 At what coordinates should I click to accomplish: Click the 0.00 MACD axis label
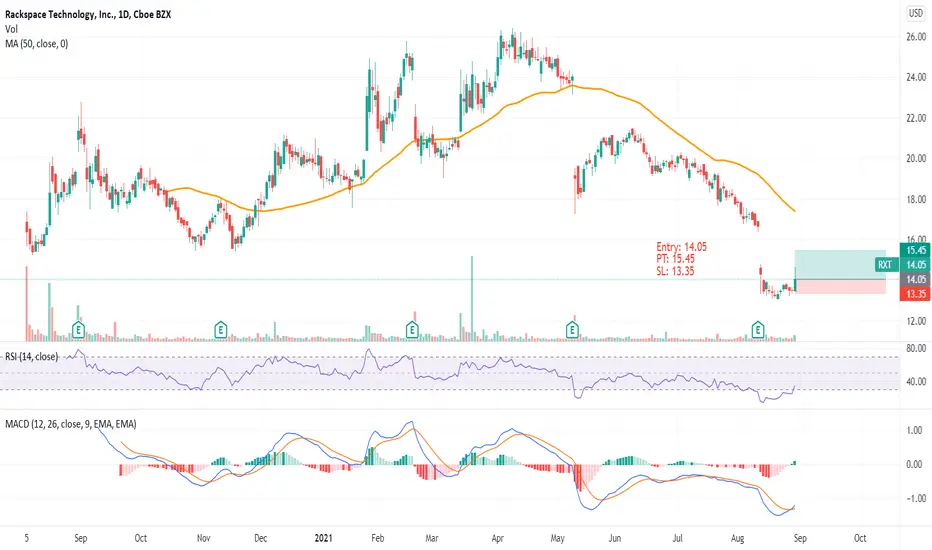pyautogui.click(x=914, y=464)
